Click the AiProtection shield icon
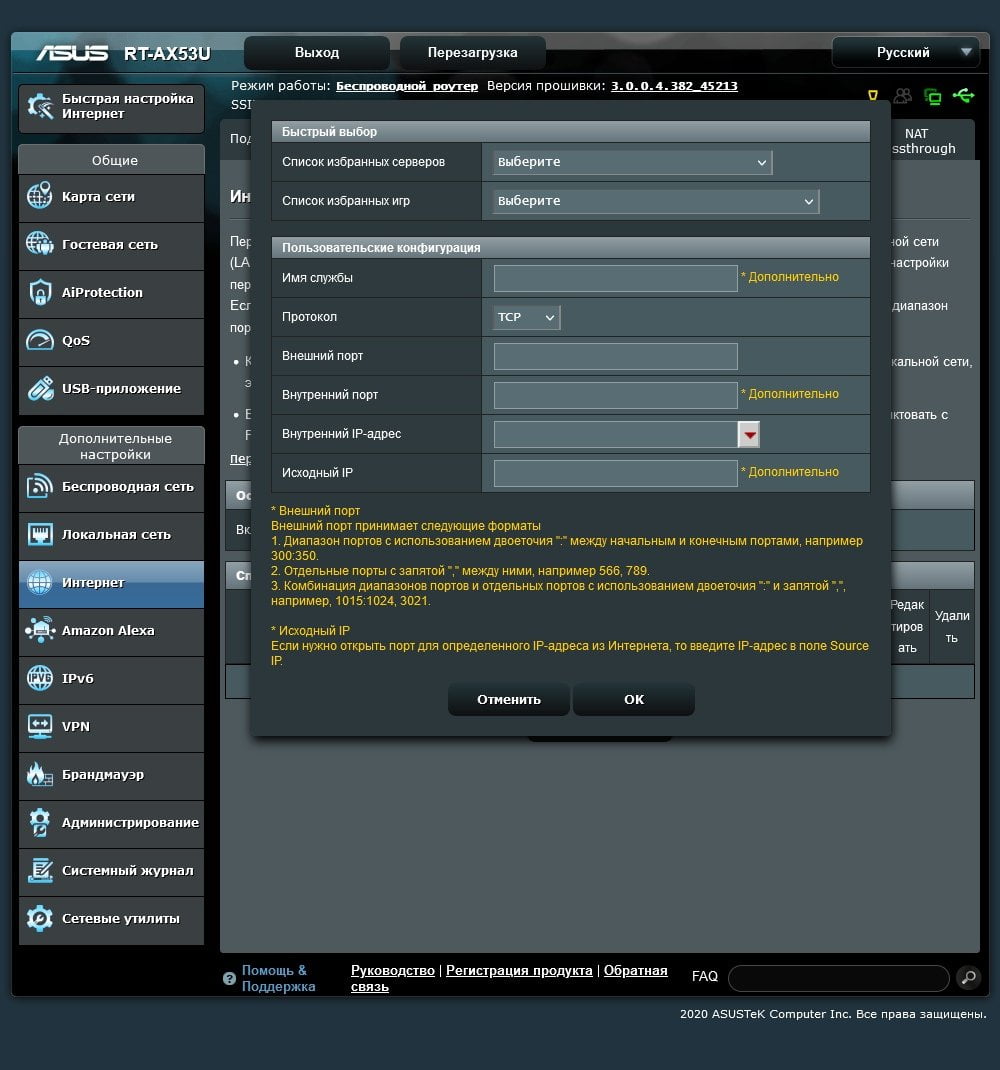Screen dimensions: 1000x1070 coord(40,292)
